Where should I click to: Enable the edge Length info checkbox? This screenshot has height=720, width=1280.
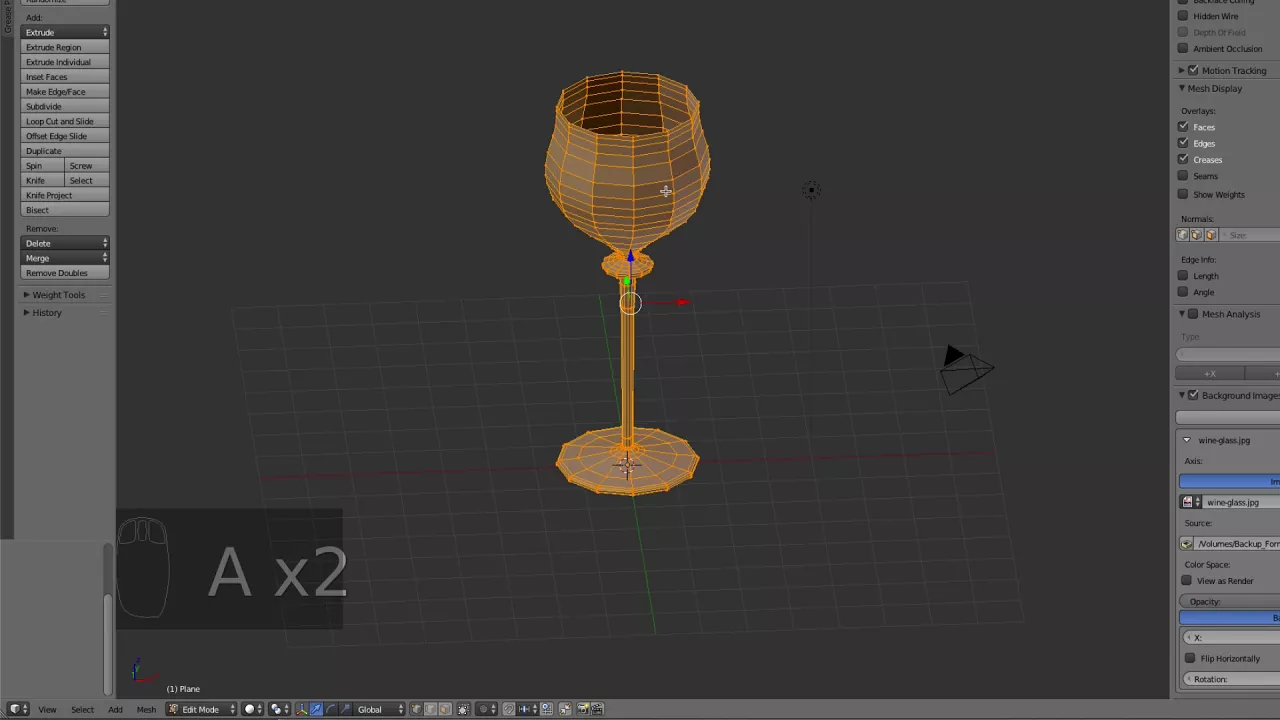1183,276
